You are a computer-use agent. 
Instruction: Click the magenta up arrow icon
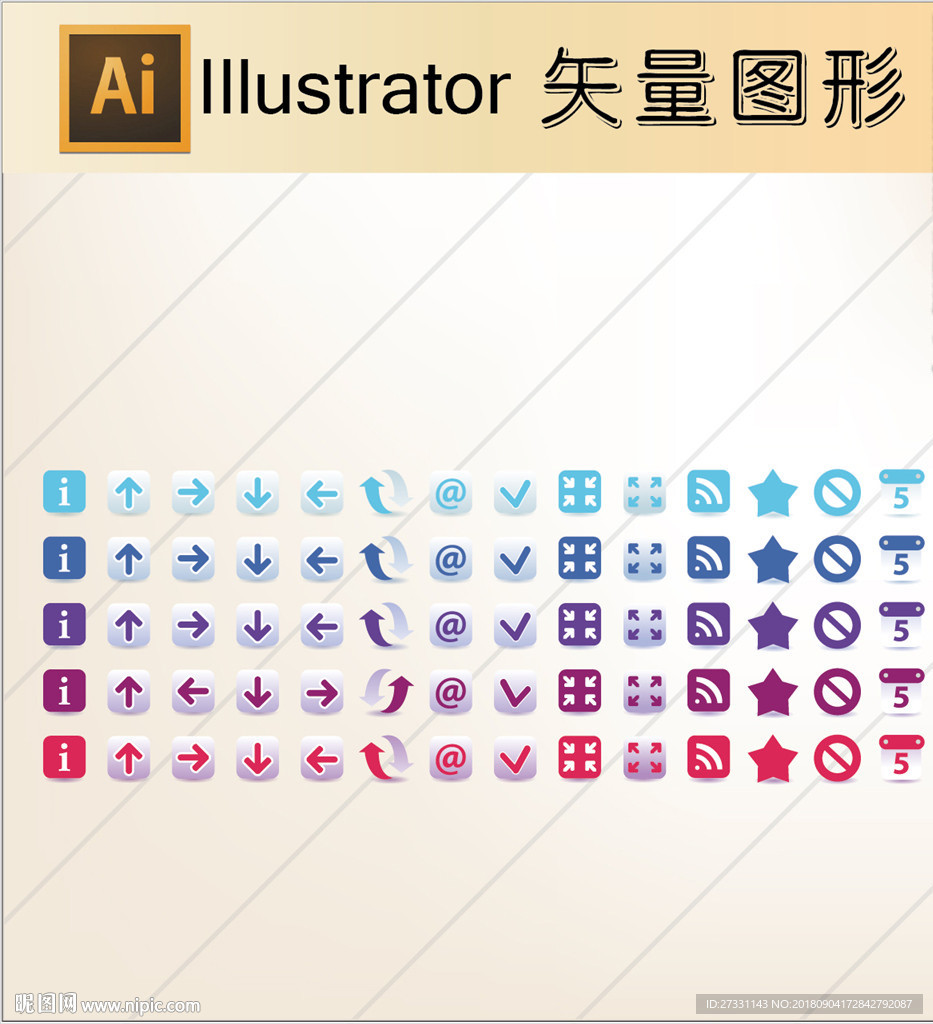129,692
